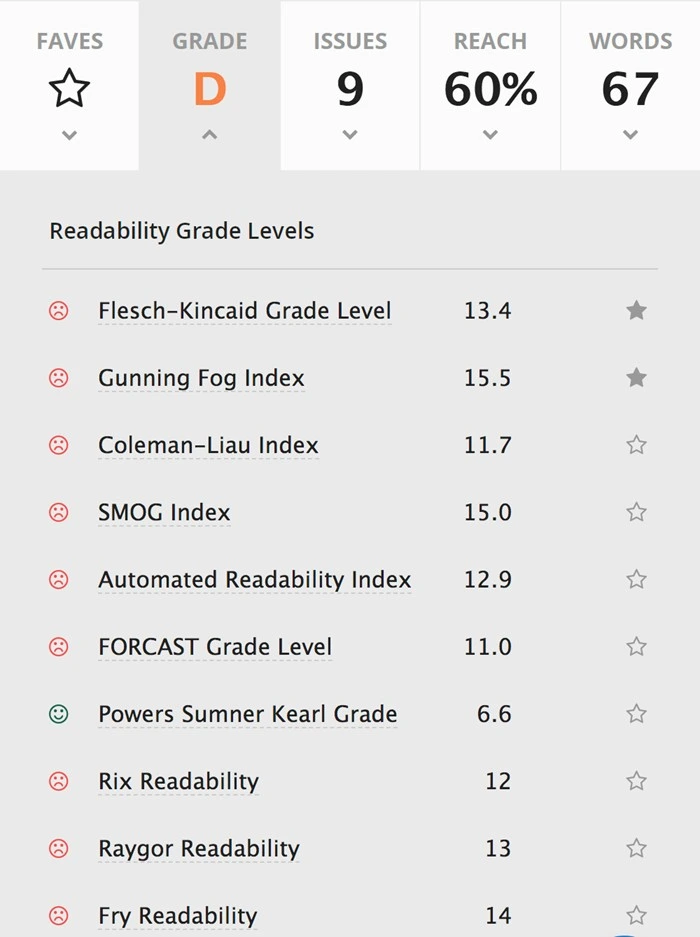Click the happy face beside Powers Sumner Kearl
The width and height of the screenshot is (700, 937).
point(59,714)
